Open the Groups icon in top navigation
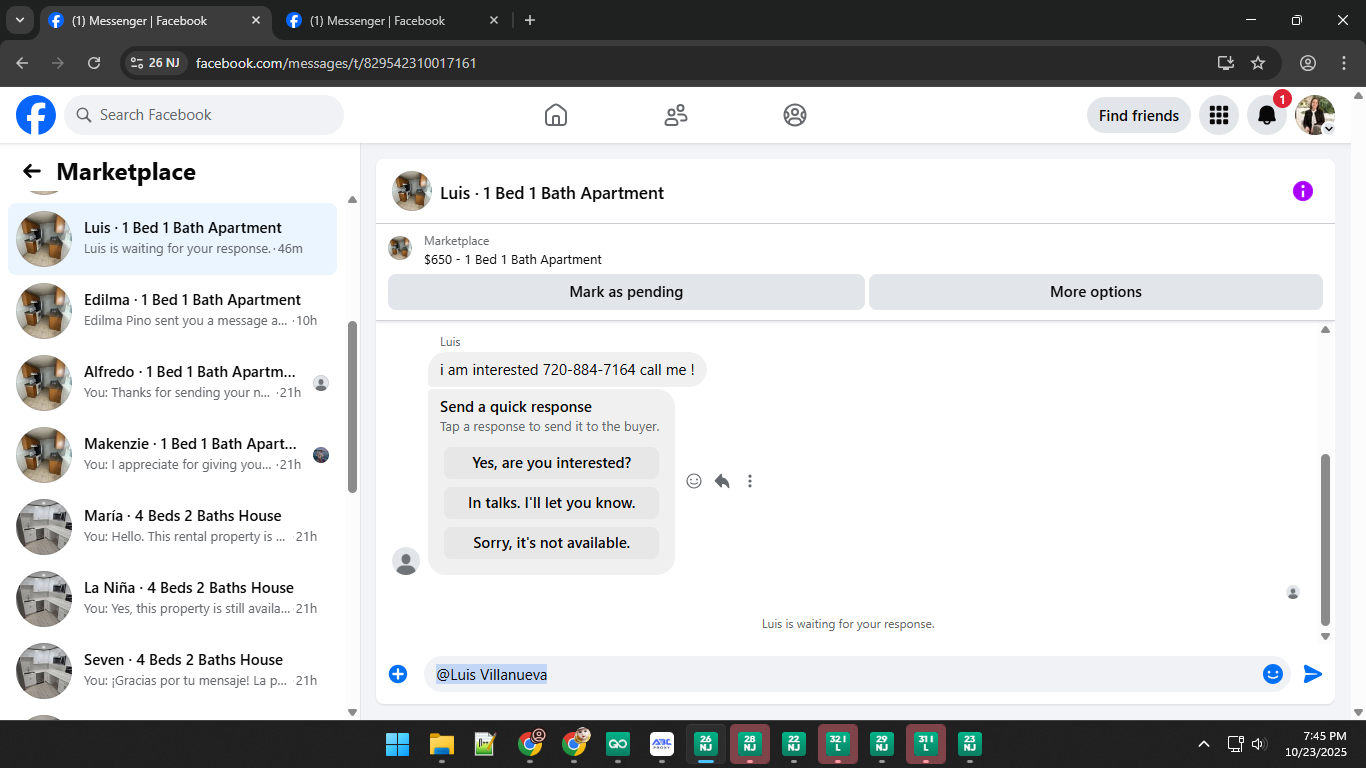 (x=795, y=115)
